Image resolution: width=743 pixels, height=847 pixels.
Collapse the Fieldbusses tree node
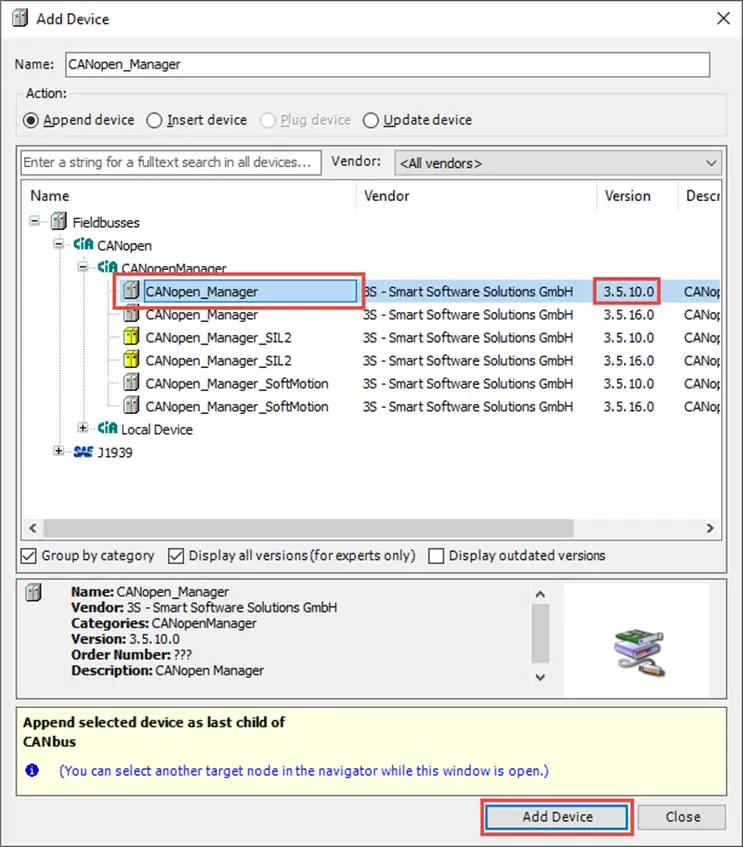click(35, 221)
